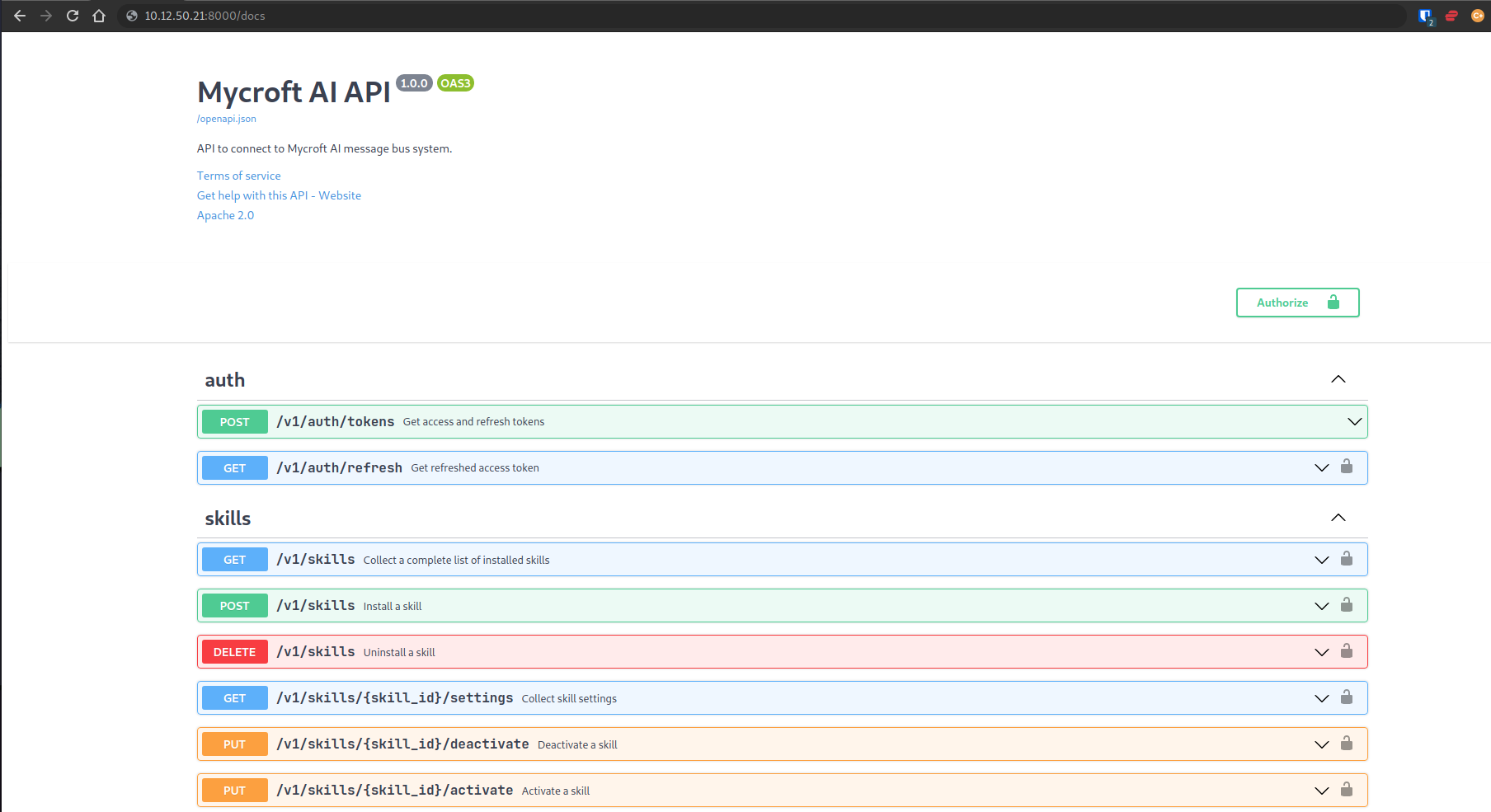This screenshot has height=812, width=1491.
Task: Click the lock icon on DELETE /v1/skills row
Action: (x=1347, y=651)
